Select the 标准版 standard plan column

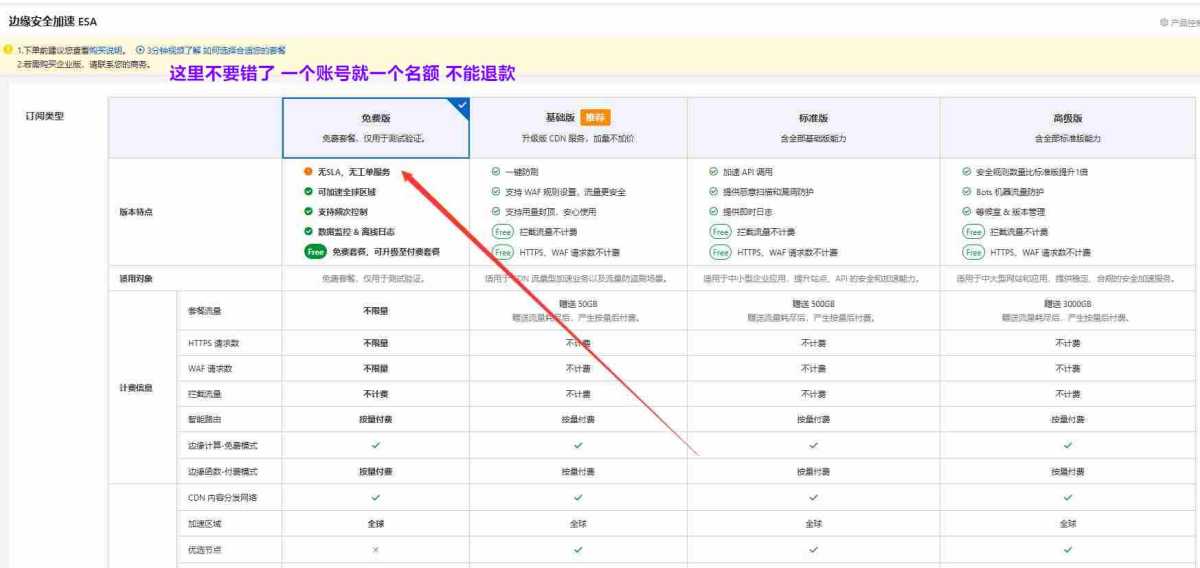click(x=813, y=127)
